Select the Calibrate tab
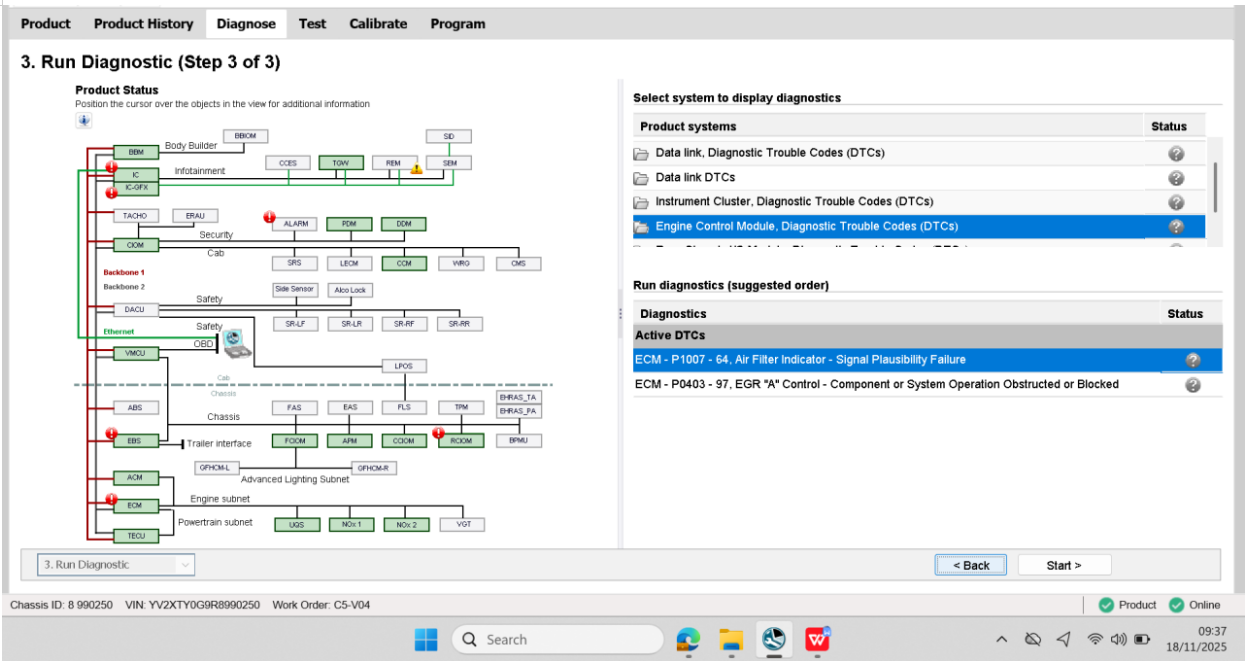Screen dimensions: 1245x661 click(x=378, y=23)
